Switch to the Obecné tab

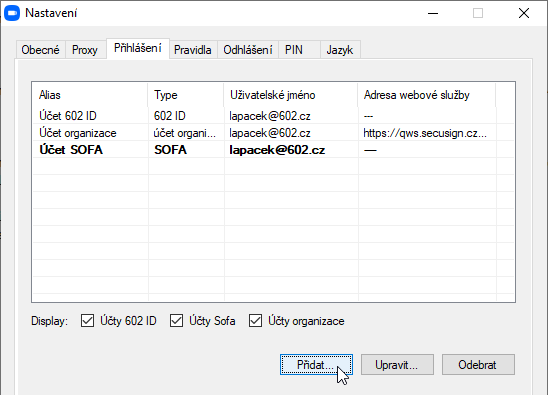pyautogui.click(x=41, y=50)
